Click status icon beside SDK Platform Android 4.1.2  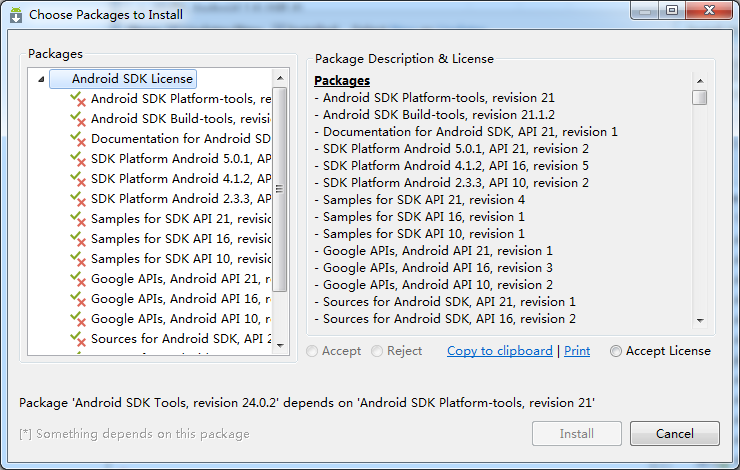(x=78, y=179)
